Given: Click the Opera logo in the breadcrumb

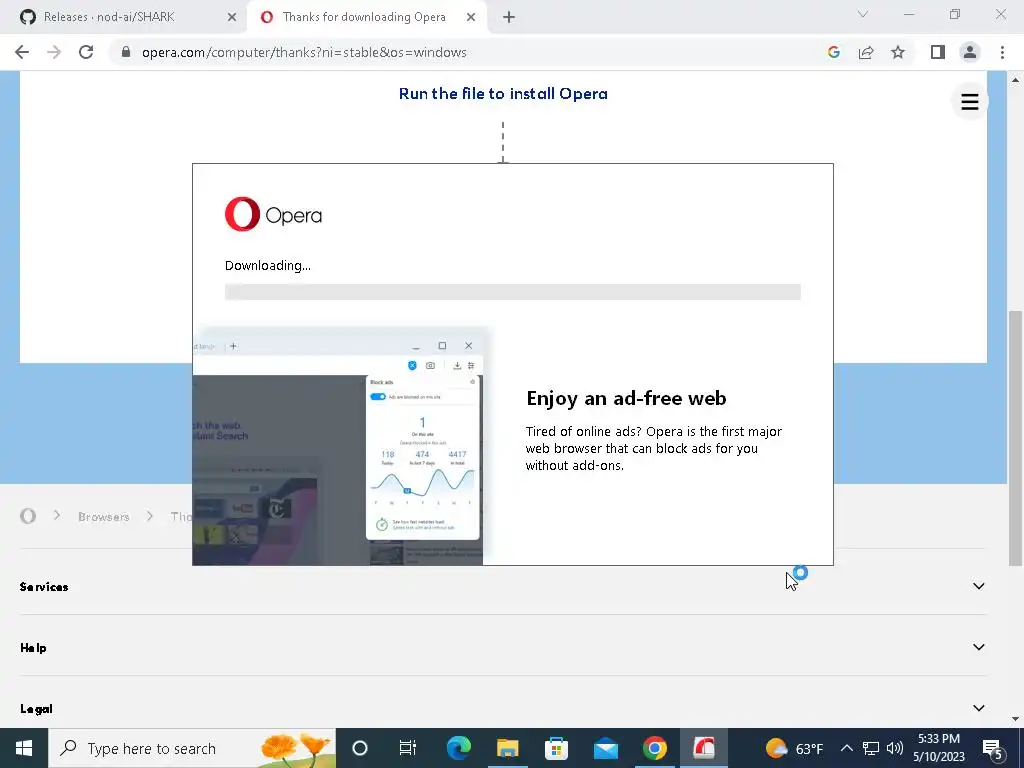Looking at the screenshot, I should pos(27,516).
